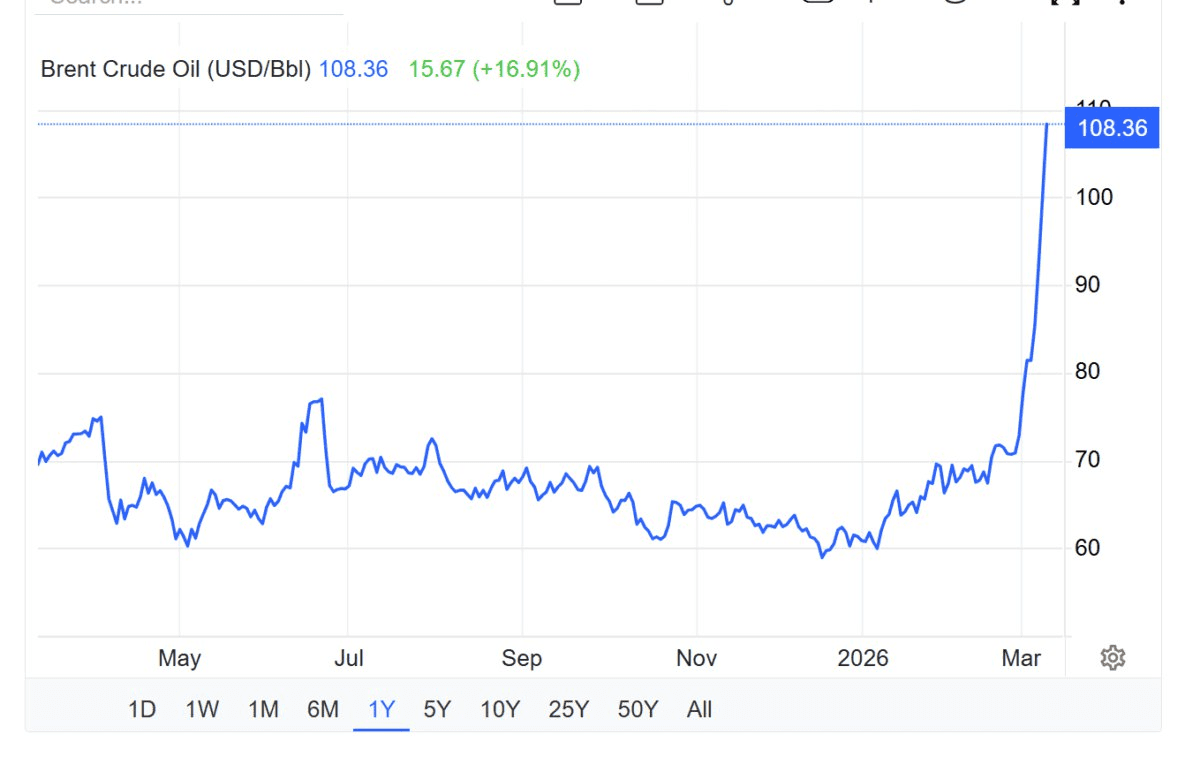Click the blue 108.36 price tag on axis
Image resolution: width=1200 pixels, height=757 pixels.
tap(1112, 128)
